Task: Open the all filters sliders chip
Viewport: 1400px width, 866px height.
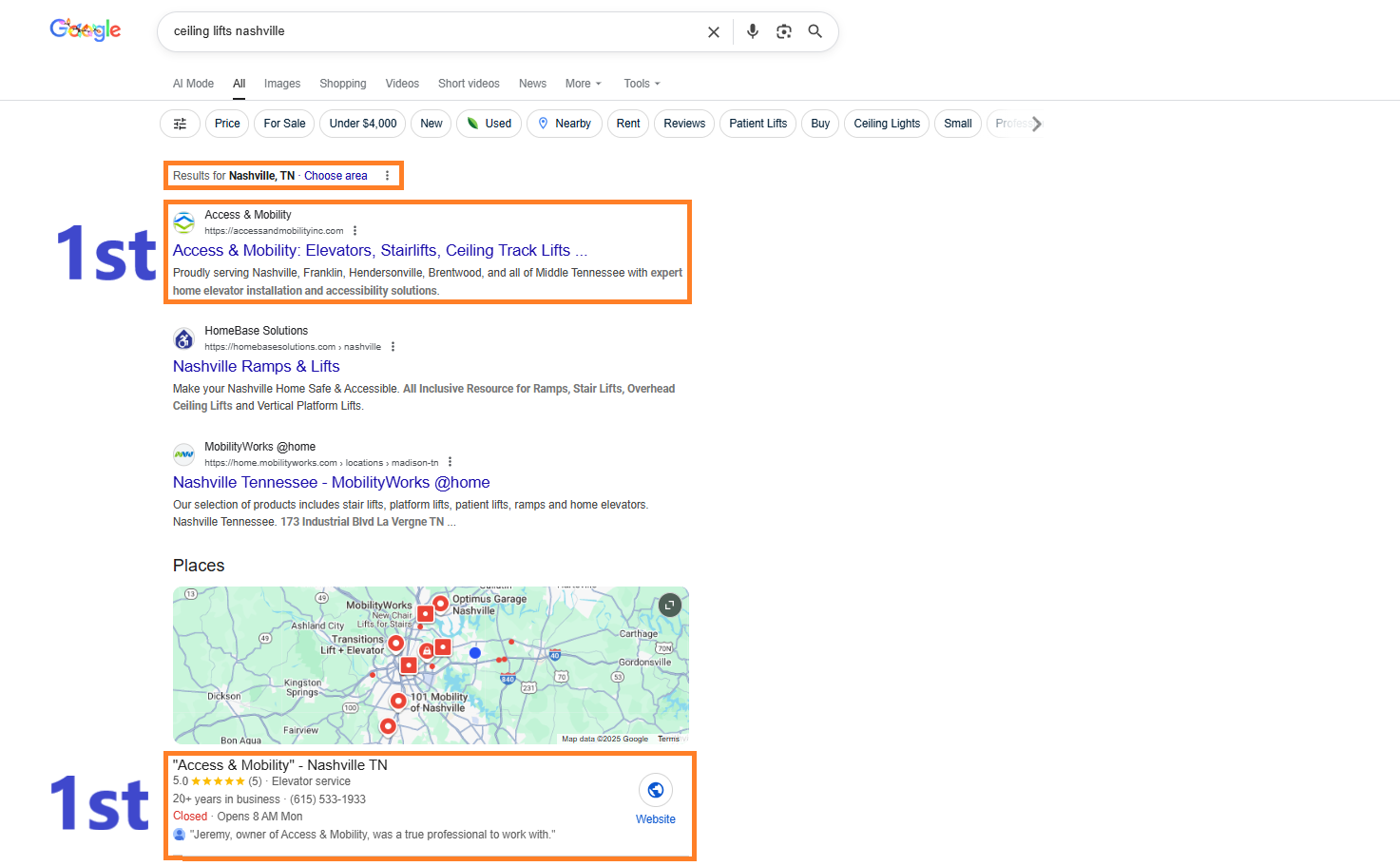Action: (x=180, y=124)
